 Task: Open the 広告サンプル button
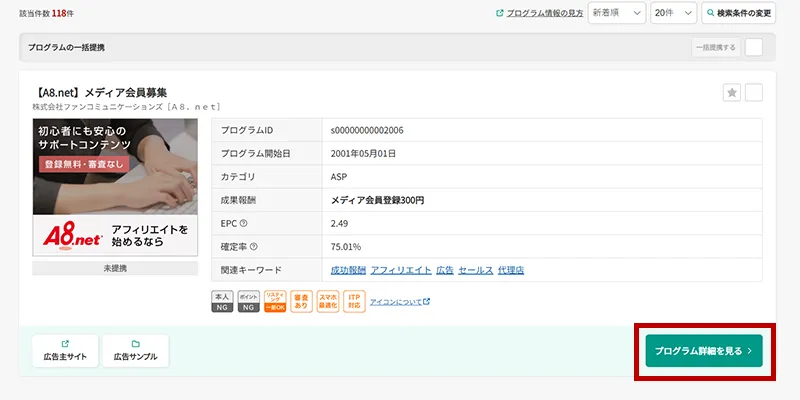135,351
